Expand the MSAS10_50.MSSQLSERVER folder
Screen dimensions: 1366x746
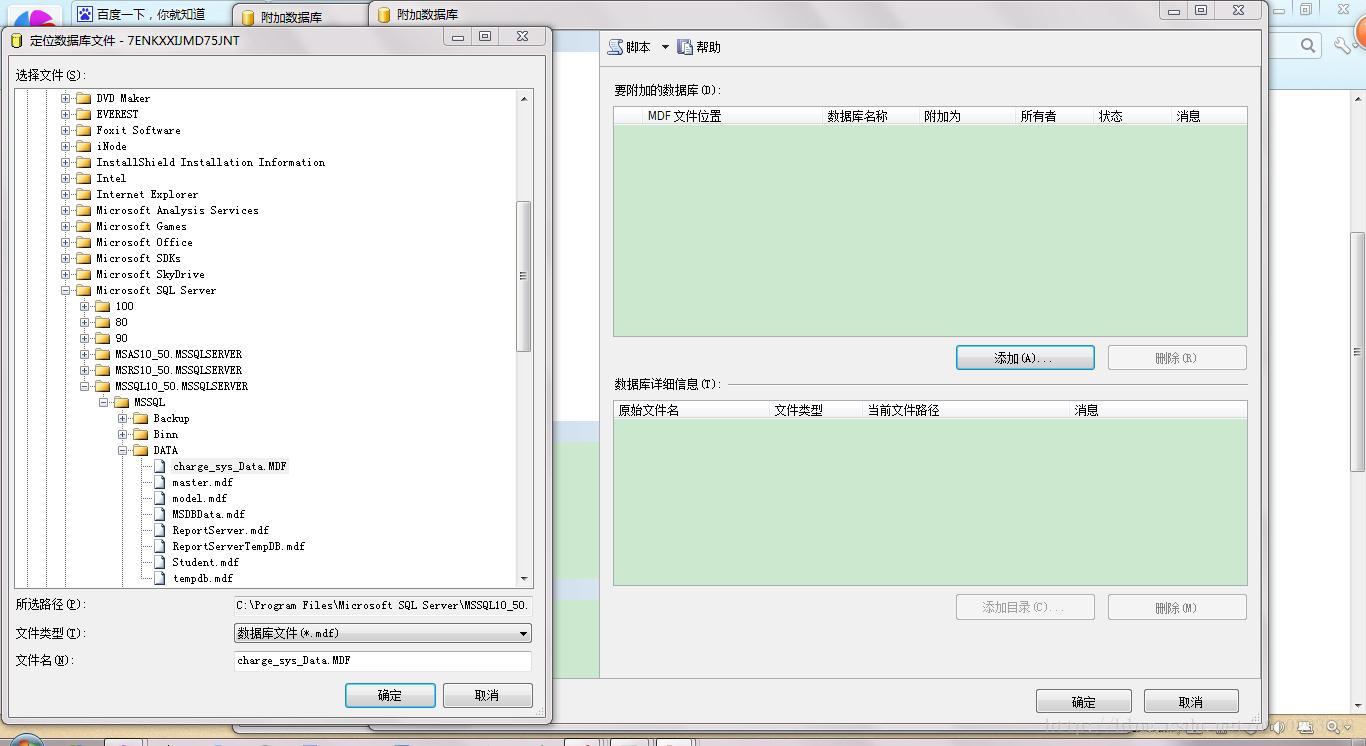tap(85, 354)
